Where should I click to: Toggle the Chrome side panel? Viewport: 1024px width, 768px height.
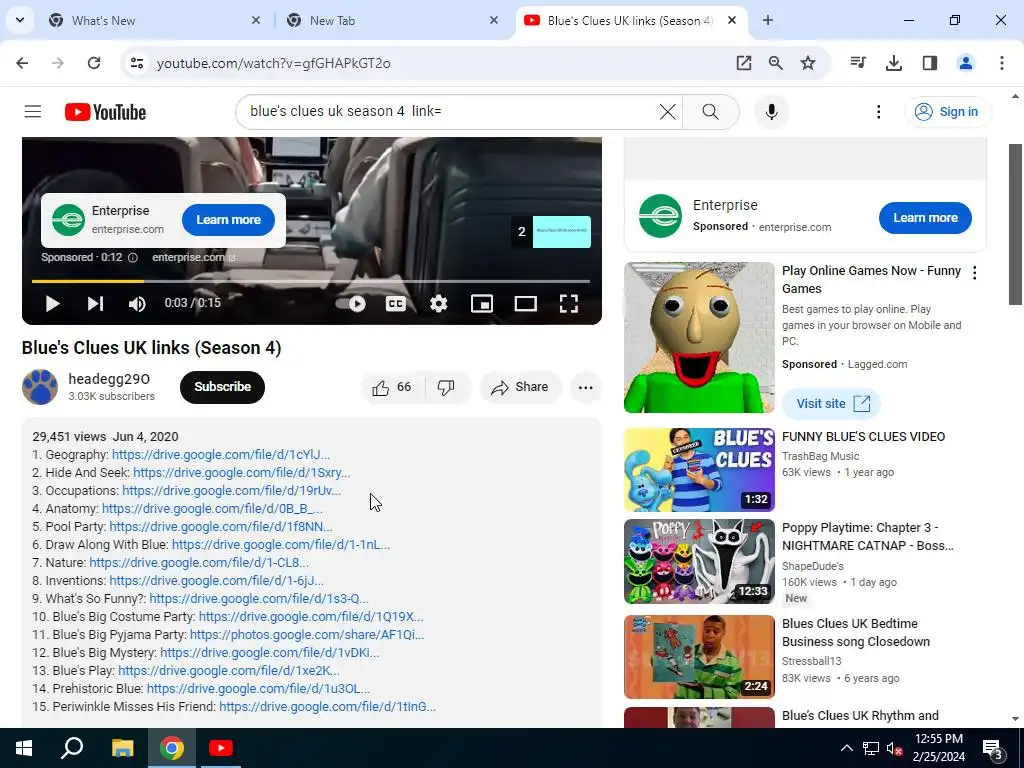tap(930, 63)
